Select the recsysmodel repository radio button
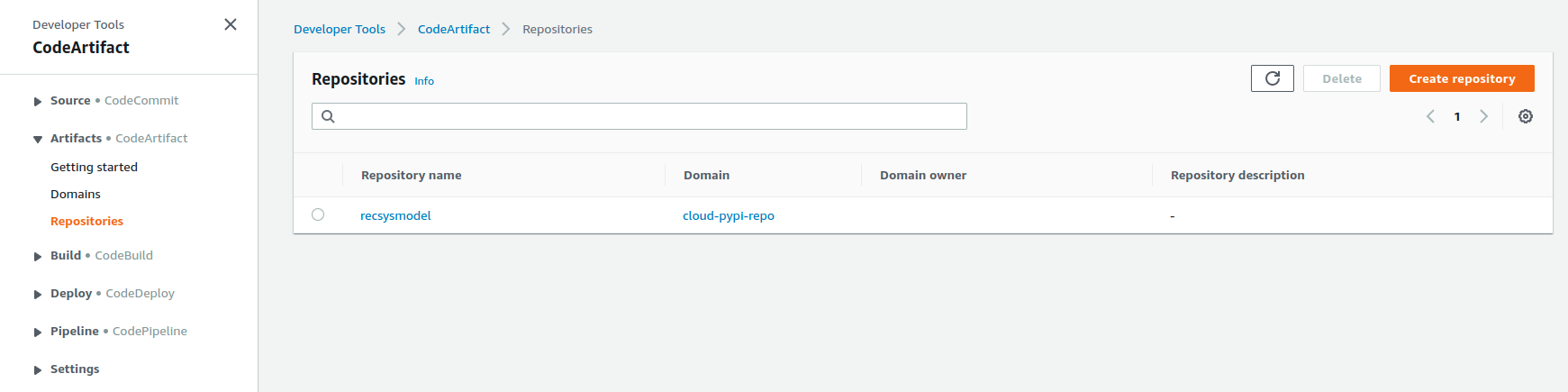 pos(318,214)
